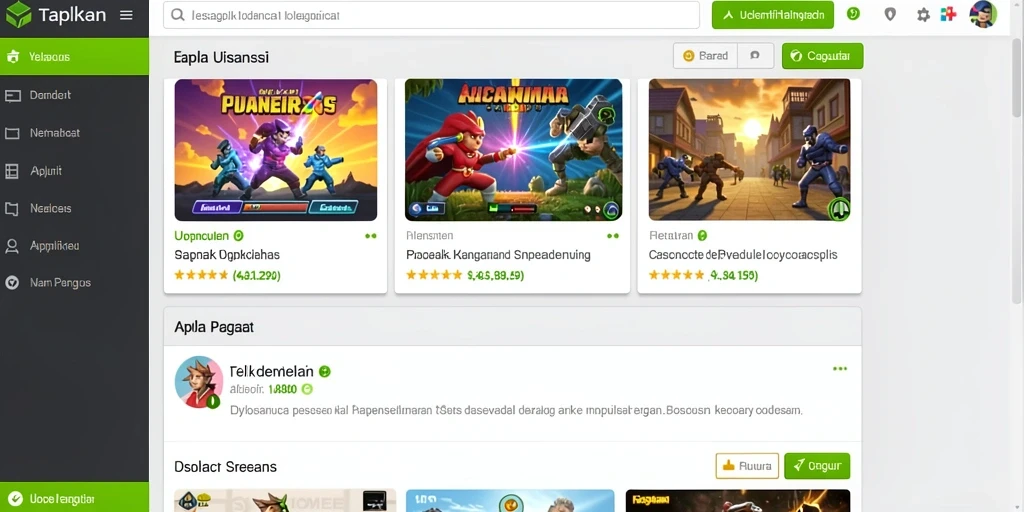
Task: Click into the top search field
Action: (x=431, y=15)
